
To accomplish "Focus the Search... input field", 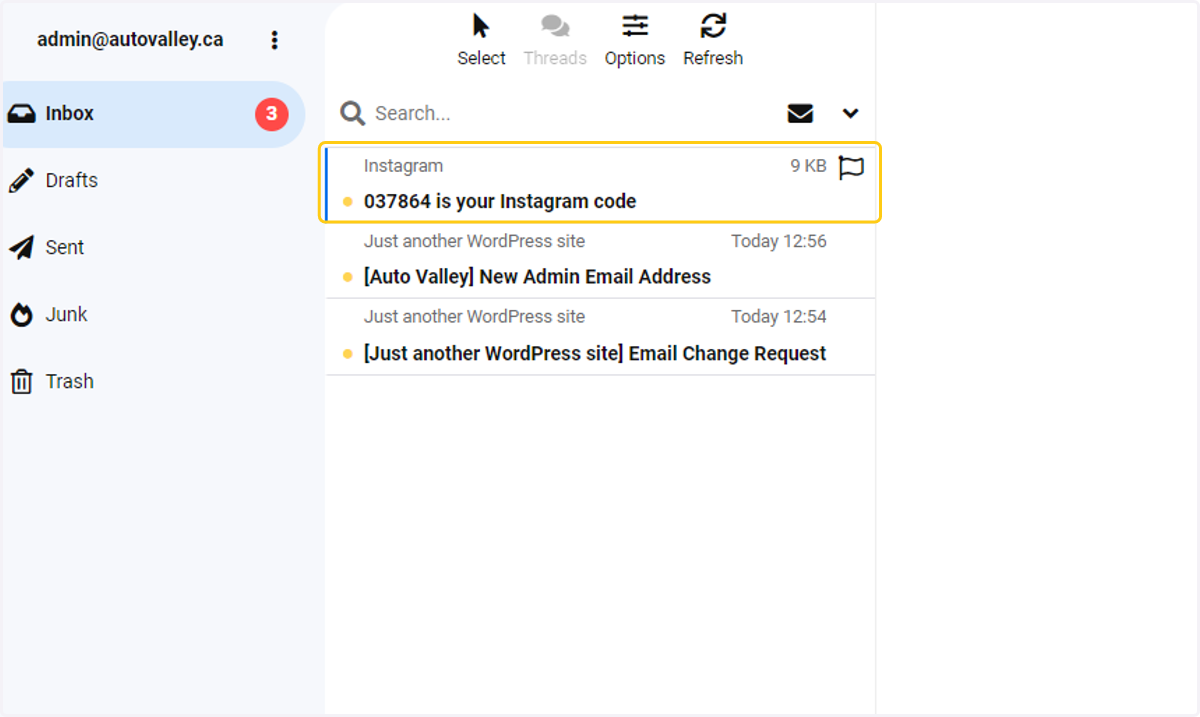I will (570, 113).
